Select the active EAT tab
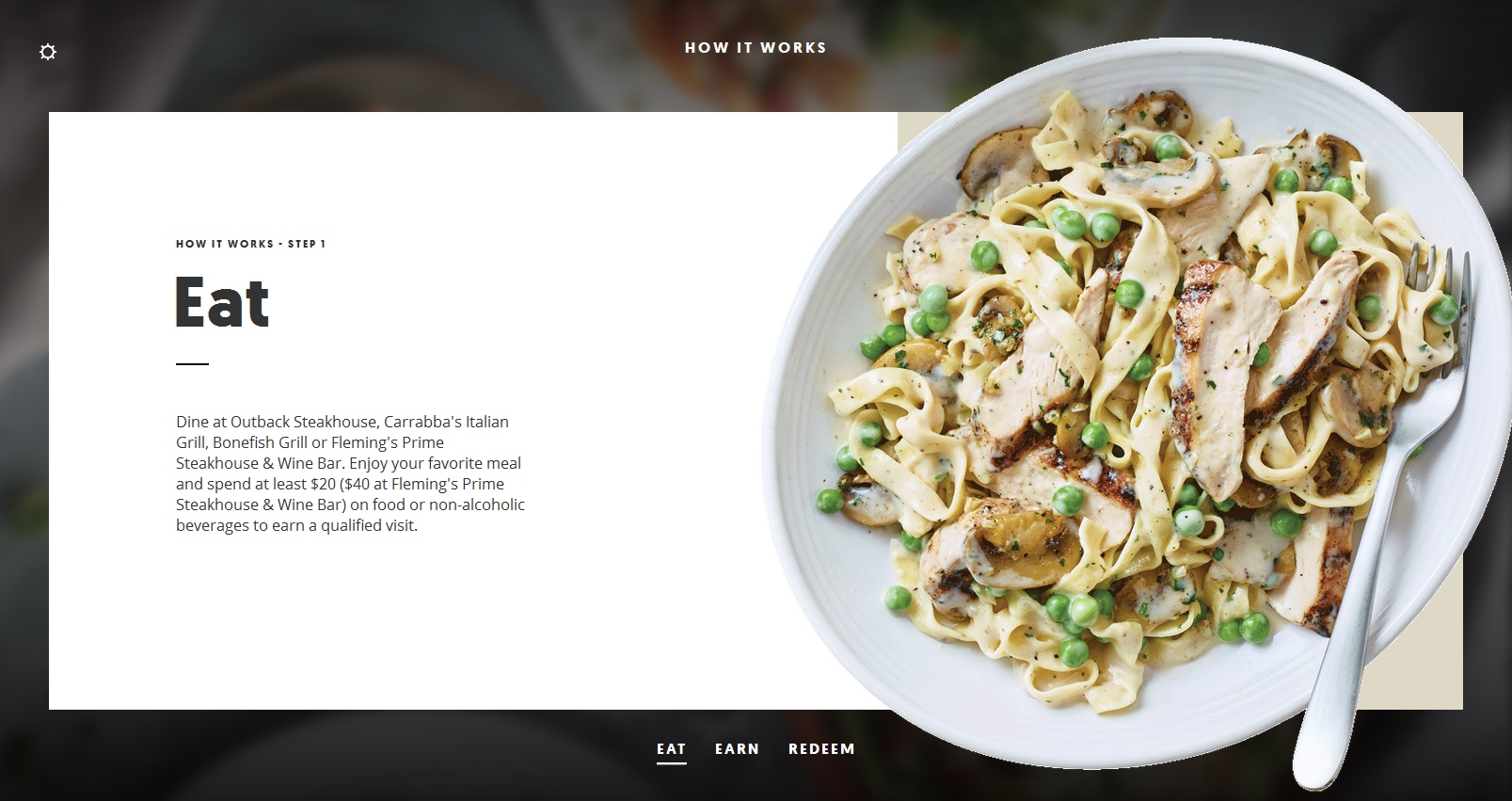This screenshot has height=801, width=1512. tap(671, 749)
